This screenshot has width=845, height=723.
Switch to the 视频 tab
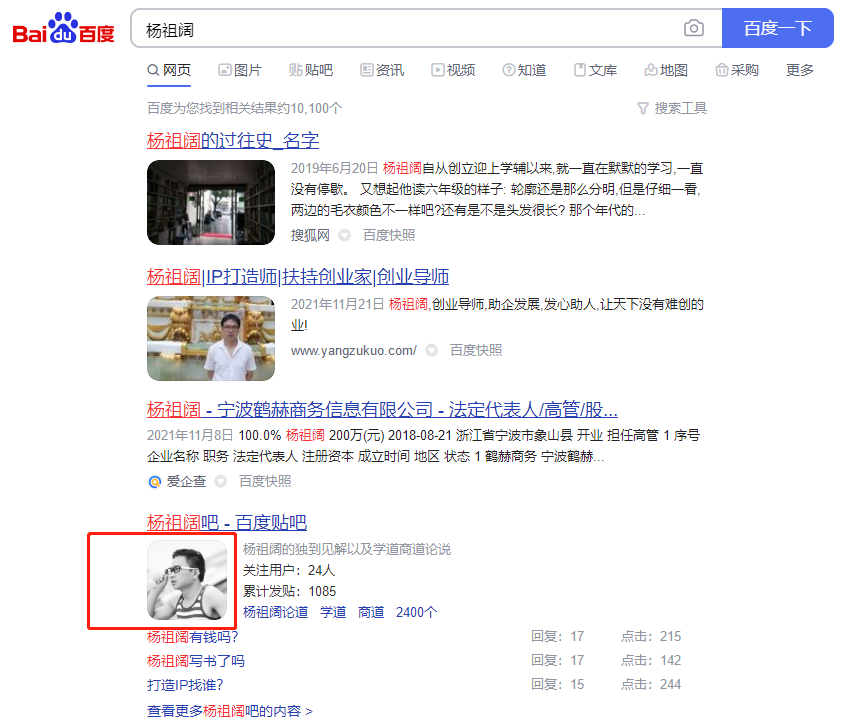point(453,70)
